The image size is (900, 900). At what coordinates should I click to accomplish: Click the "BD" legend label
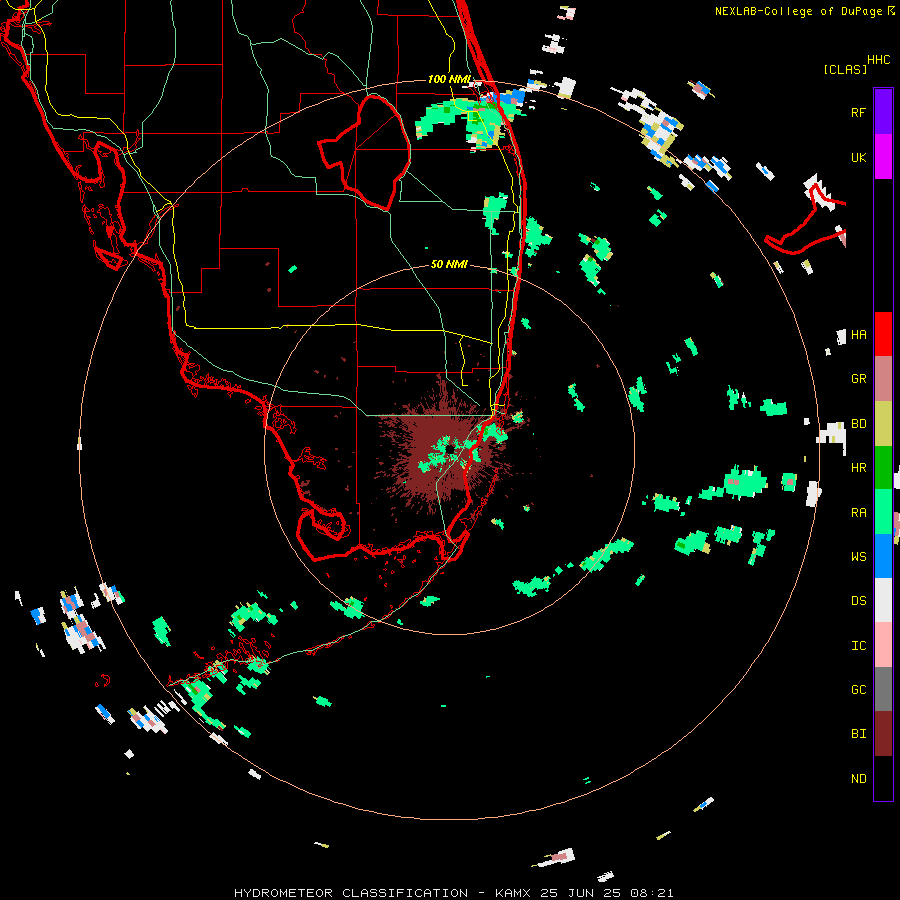click(x=858, y=424)
